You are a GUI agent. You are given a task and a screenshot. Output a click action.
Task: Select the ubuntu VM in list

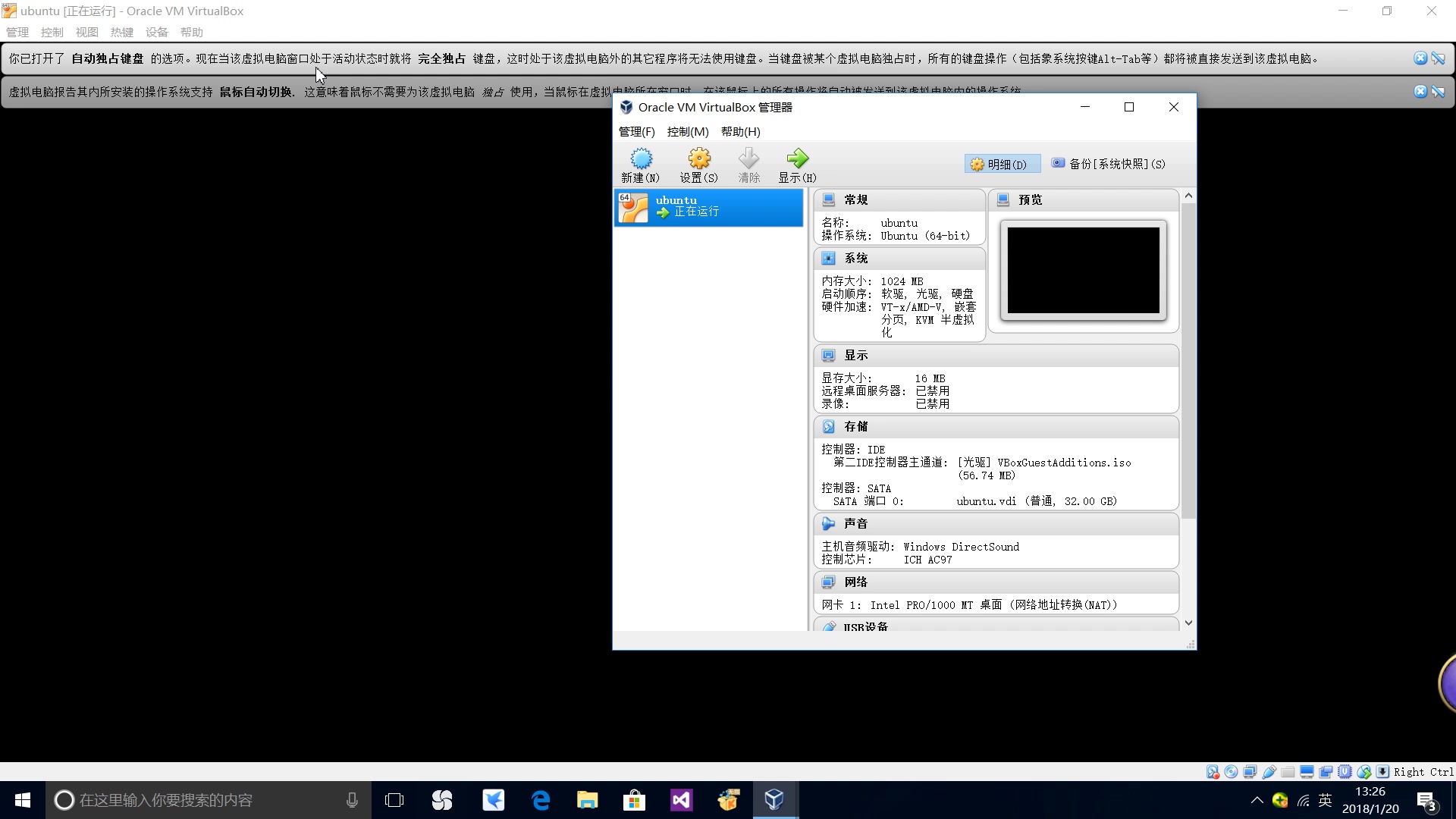pyautogui.click(x=708, y=207)
